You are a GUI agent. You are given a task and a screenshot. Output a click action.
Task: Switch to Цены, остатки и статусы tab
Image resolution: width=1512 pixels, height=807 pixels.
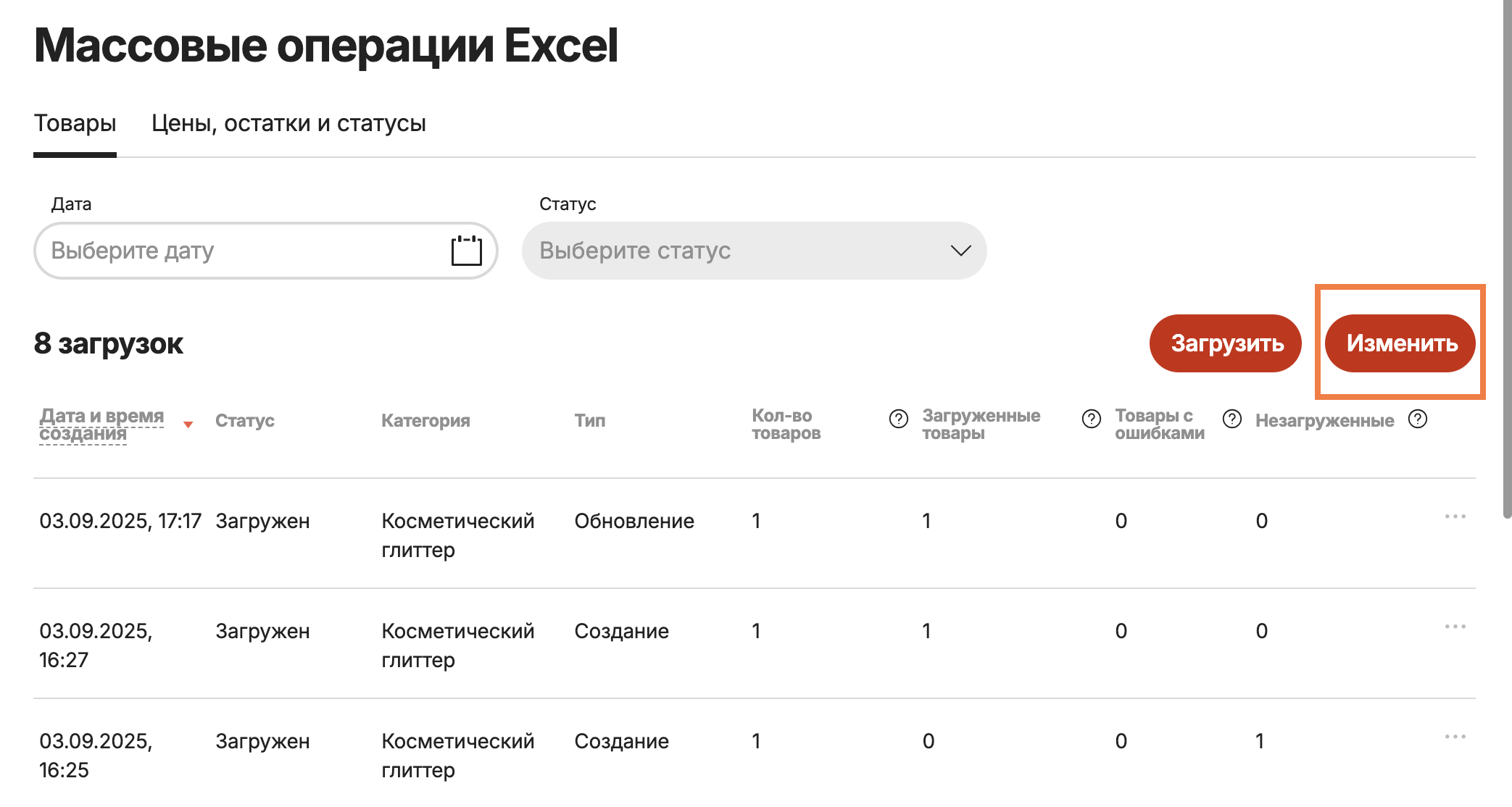coord(288,123)
